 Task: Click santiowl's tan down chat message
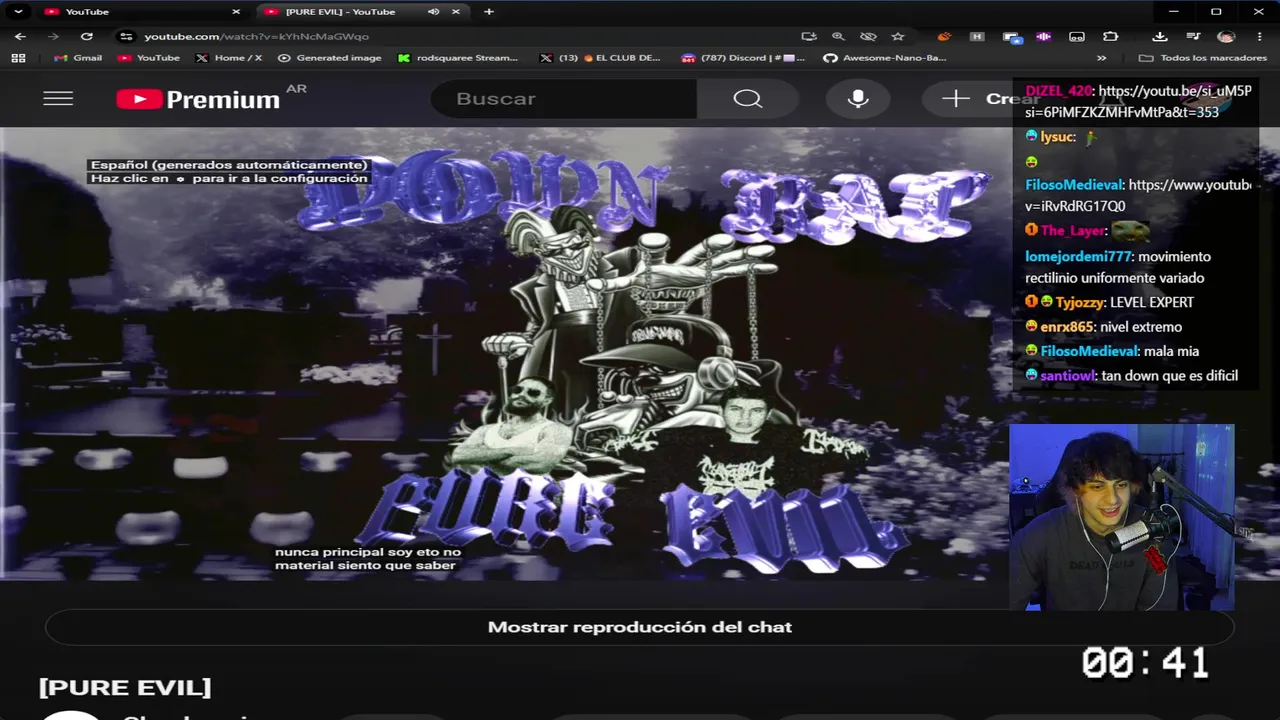click(1131, 376)
